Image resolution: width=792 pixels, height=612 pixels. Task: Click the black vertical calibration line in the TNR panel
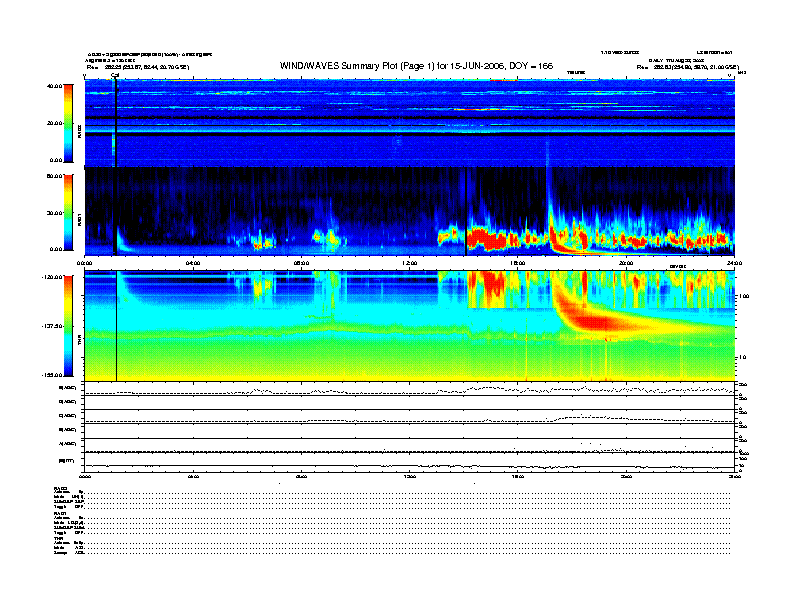(117, 326)
